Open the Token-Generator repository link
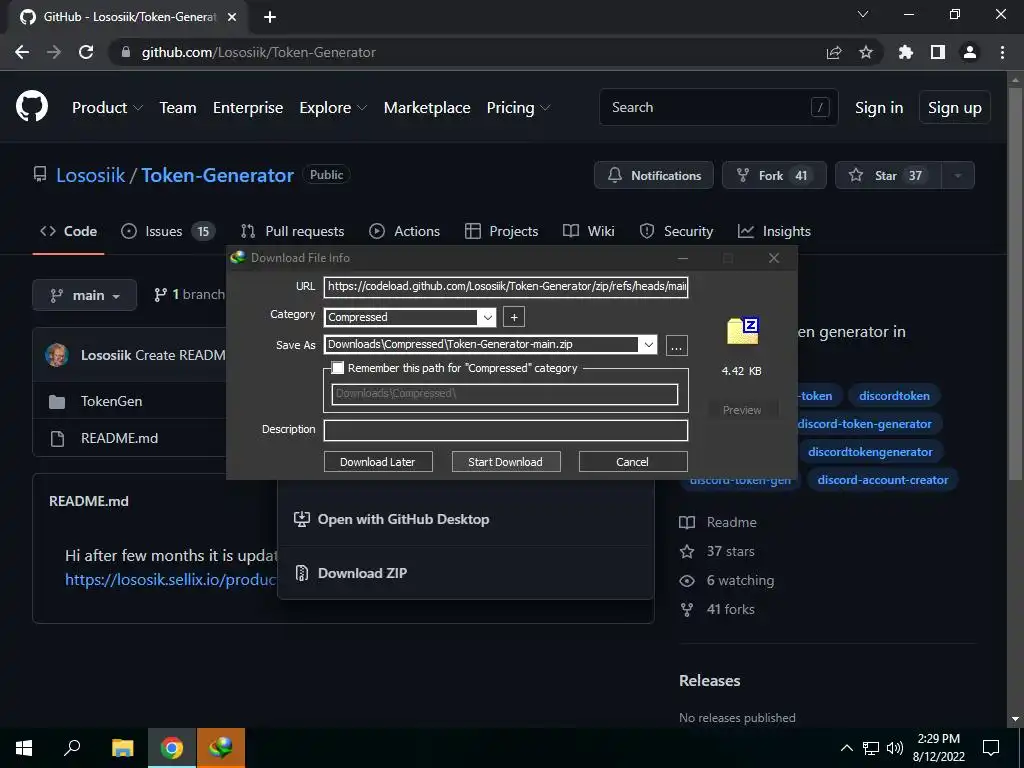The height and width of the screenshot is (768, 1024). click(x=217, y=175)
